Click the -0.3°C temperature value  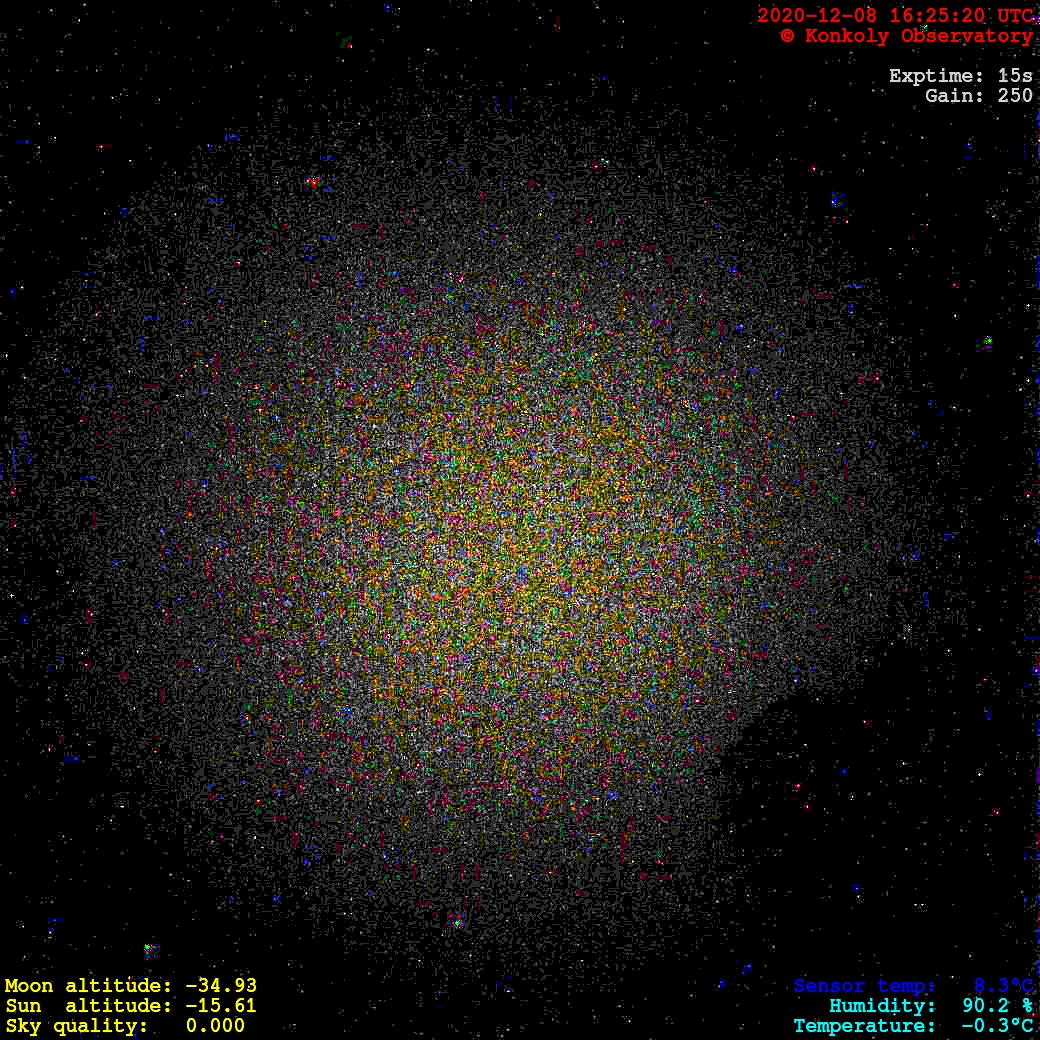pyautogui.click(x=997, y=1026)
